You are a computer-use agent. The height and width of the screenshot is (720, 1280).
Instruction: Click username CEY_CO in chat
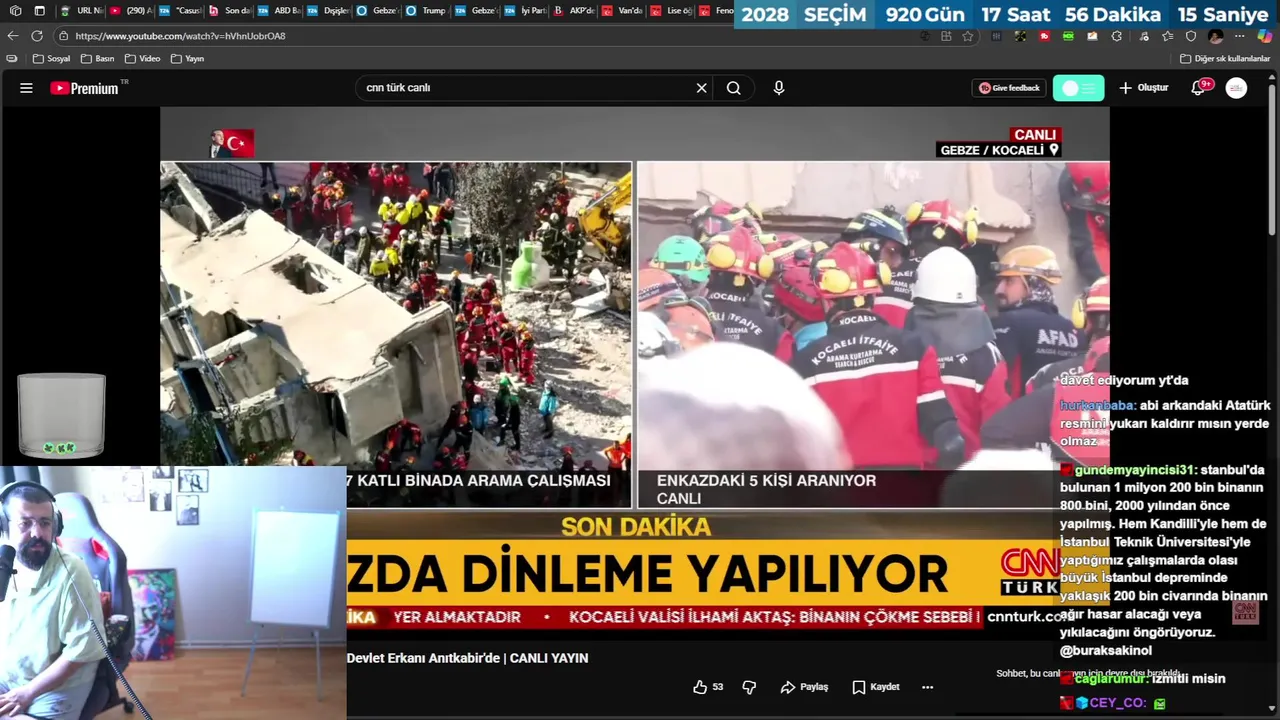[x=1118, y=703]
